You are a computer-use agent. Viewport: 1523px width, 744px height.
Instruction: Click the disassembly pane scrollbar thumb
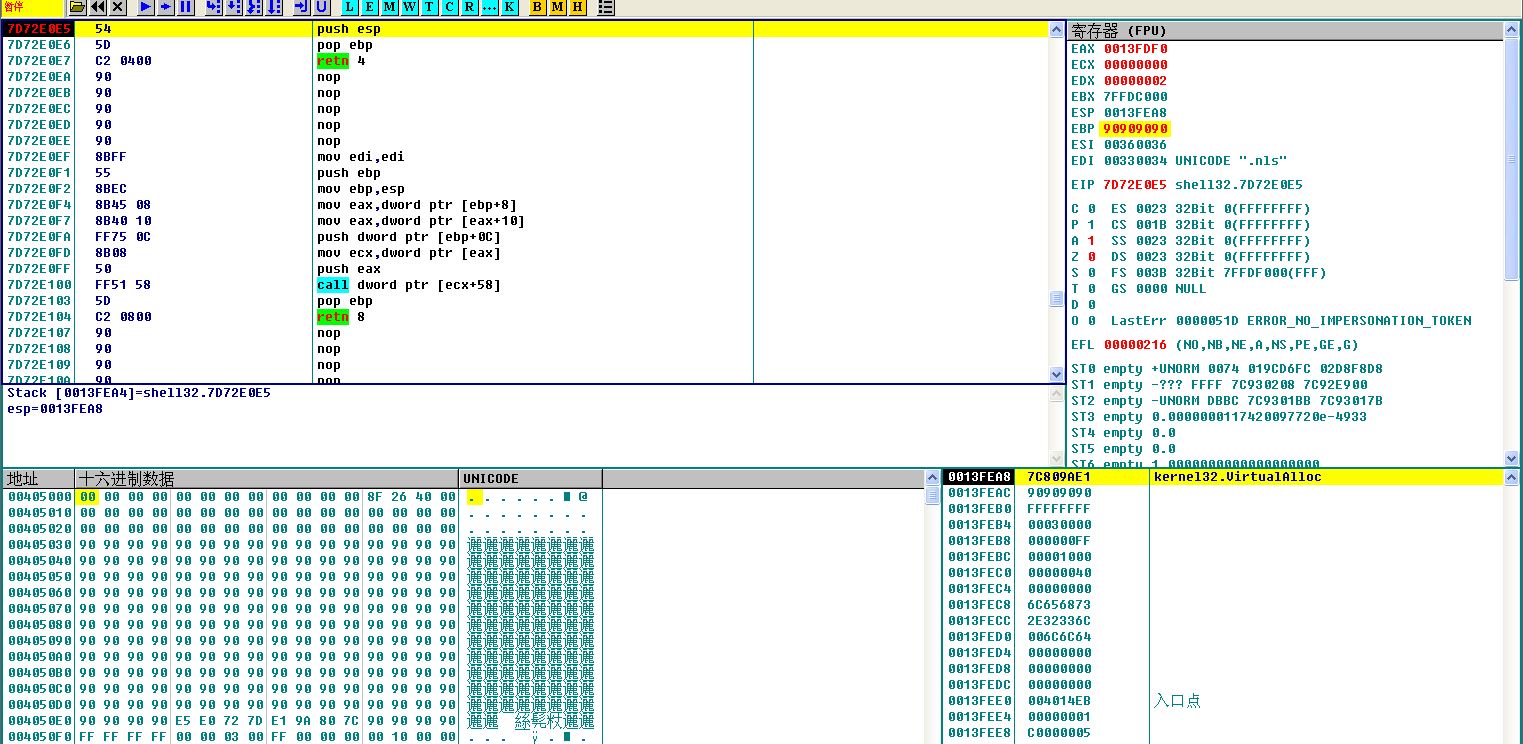click(x=1057, y=299)
